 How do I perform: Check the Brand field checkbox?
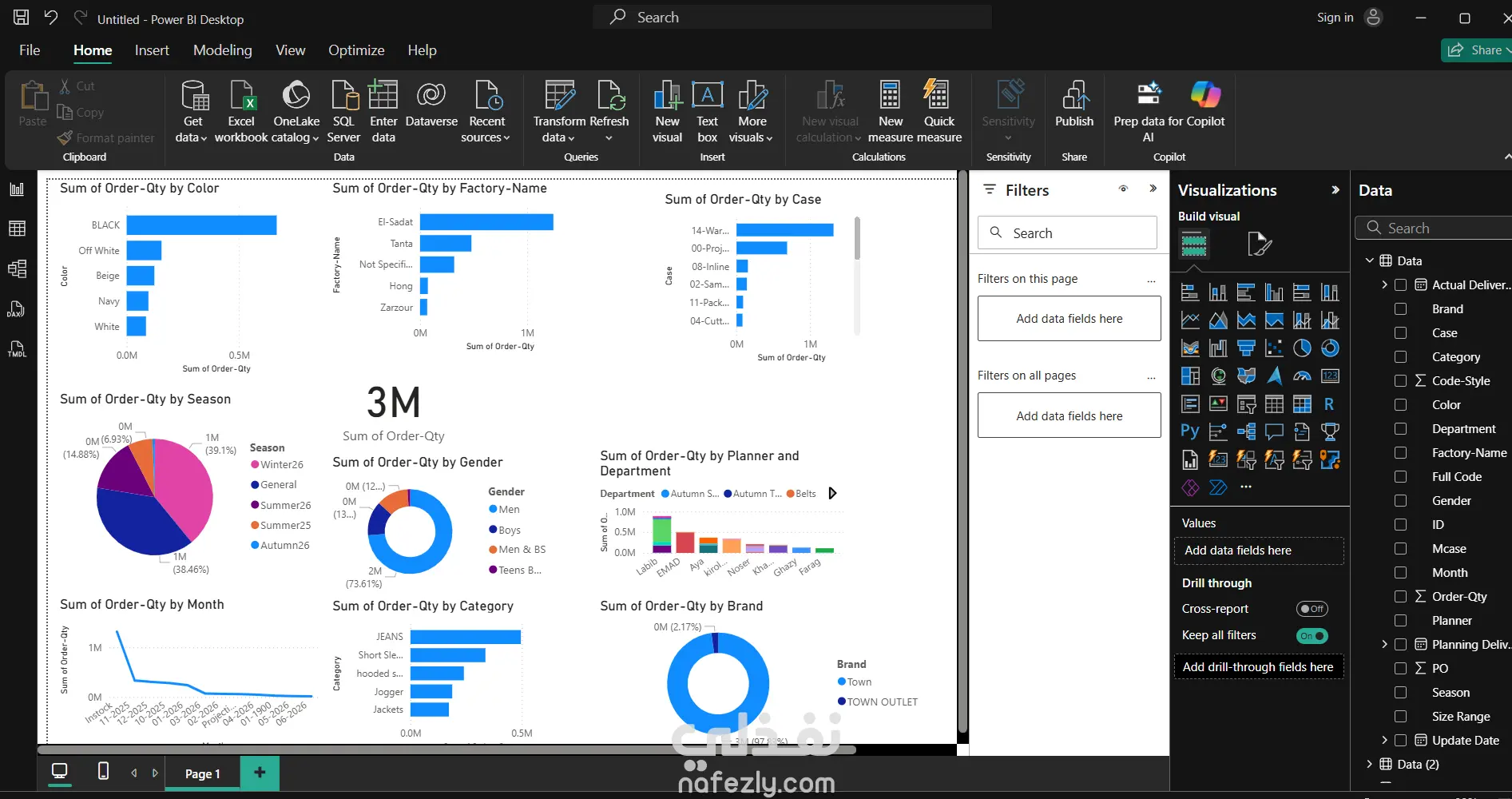[1400, 308]
